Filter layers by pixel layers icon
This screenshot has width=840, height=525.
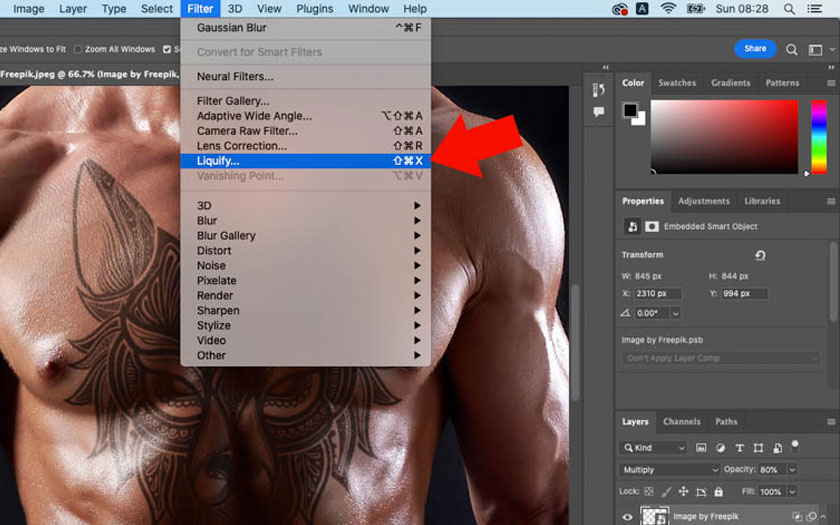tap(701, 448)
